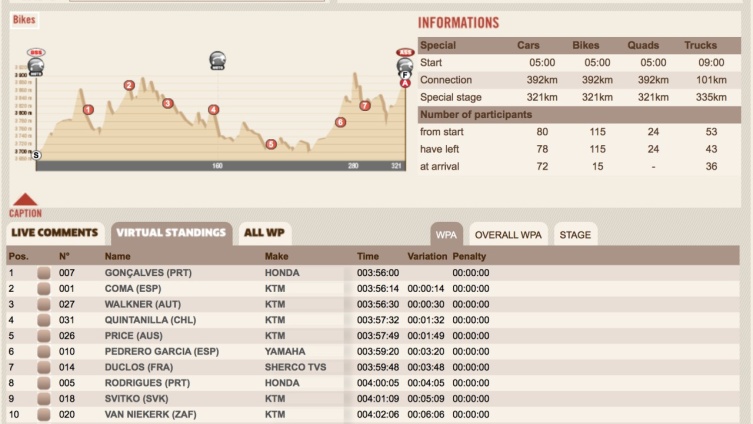Viewport: 753px width, 424px height.
Task: Click rider icon for Gonçalves (PRT)
Action: point(44,273)
